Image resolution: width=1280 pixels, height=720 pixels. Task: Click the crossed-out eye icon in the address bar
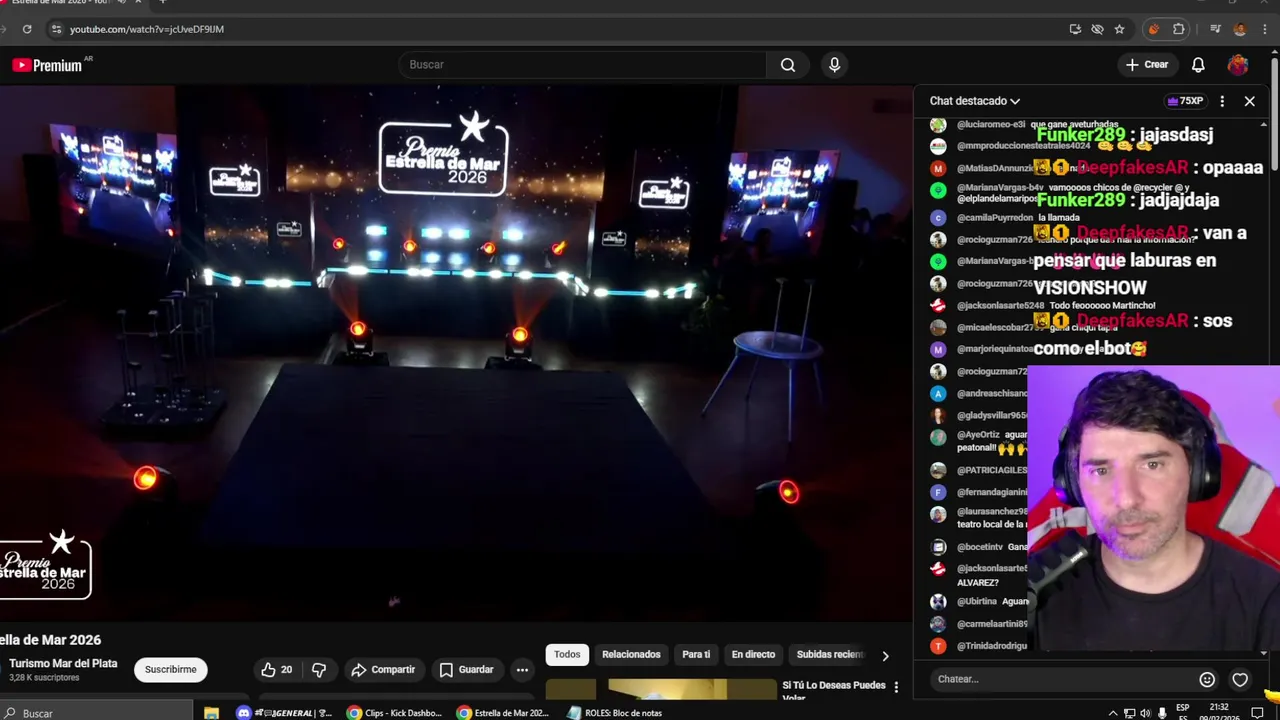point(1097,29)
